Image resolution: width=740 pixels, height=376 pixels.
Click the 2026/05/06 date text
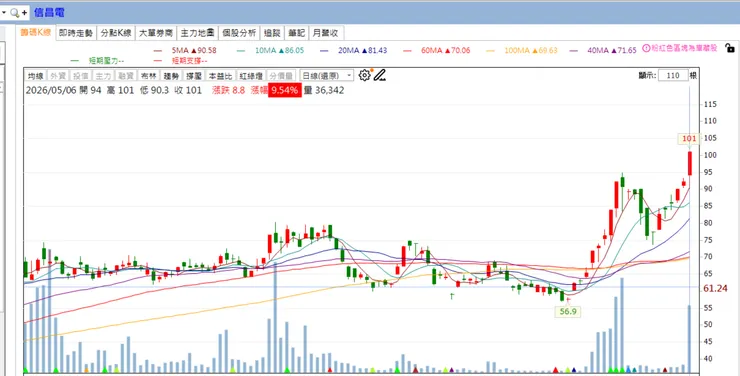coord(51,90)
